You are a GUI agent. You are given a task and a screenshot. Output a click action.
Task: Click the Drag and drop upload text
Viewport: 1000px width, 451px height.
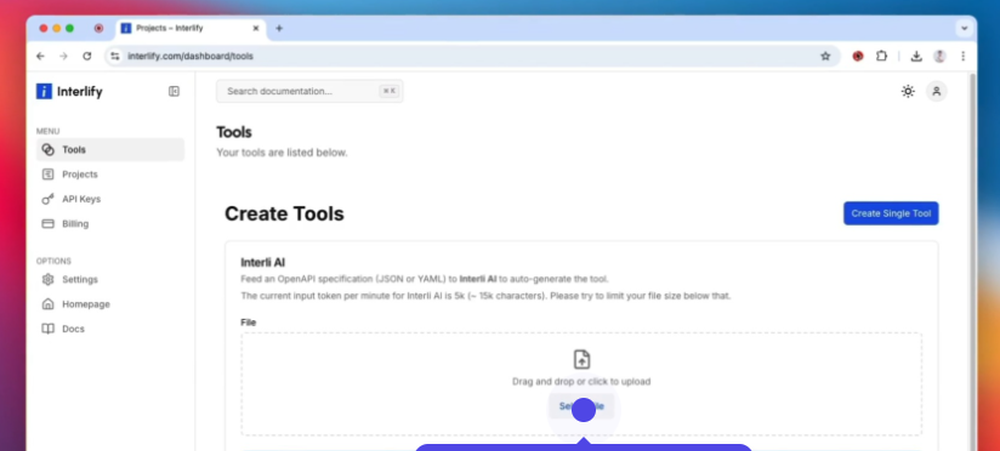click(582, 381)
